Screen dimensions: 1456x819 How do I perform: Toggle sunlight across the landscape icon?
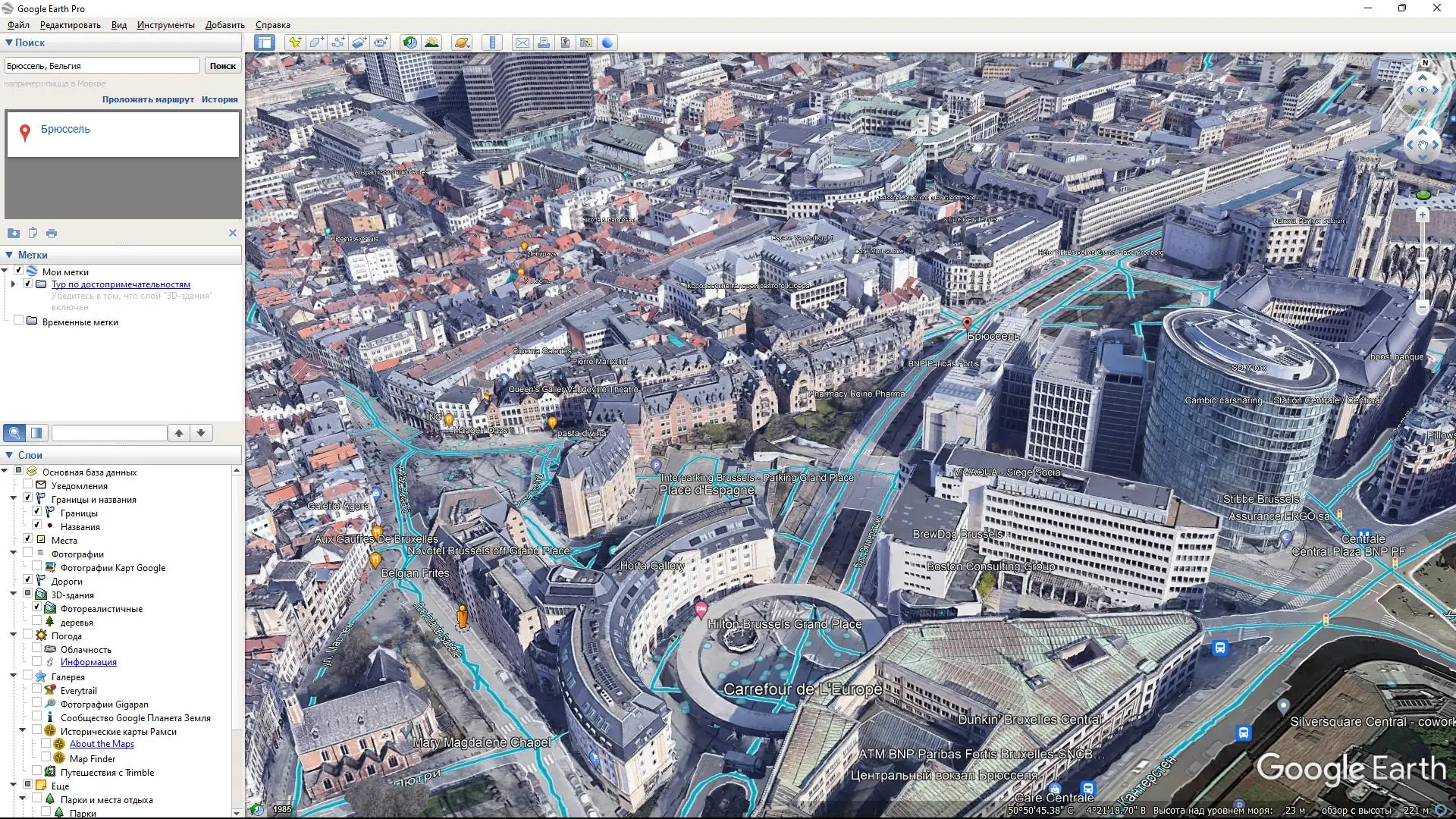click(431, 42)
